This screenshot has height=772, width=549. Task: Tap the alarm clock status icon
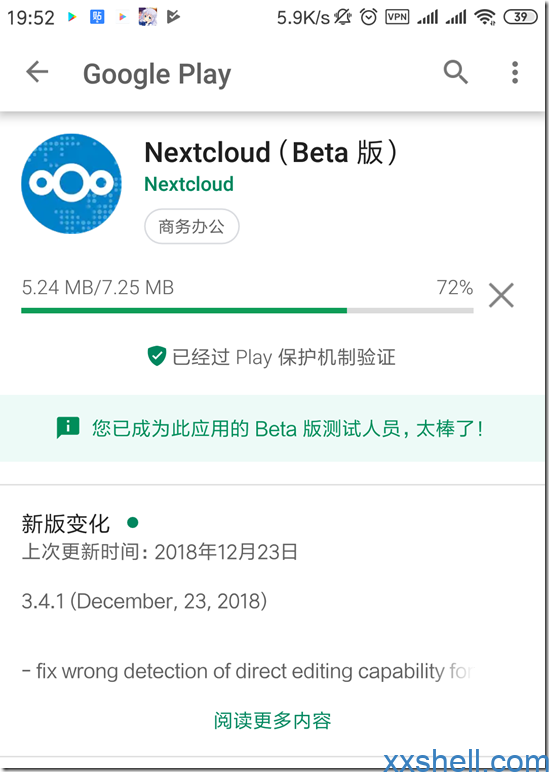click(368, 17)
